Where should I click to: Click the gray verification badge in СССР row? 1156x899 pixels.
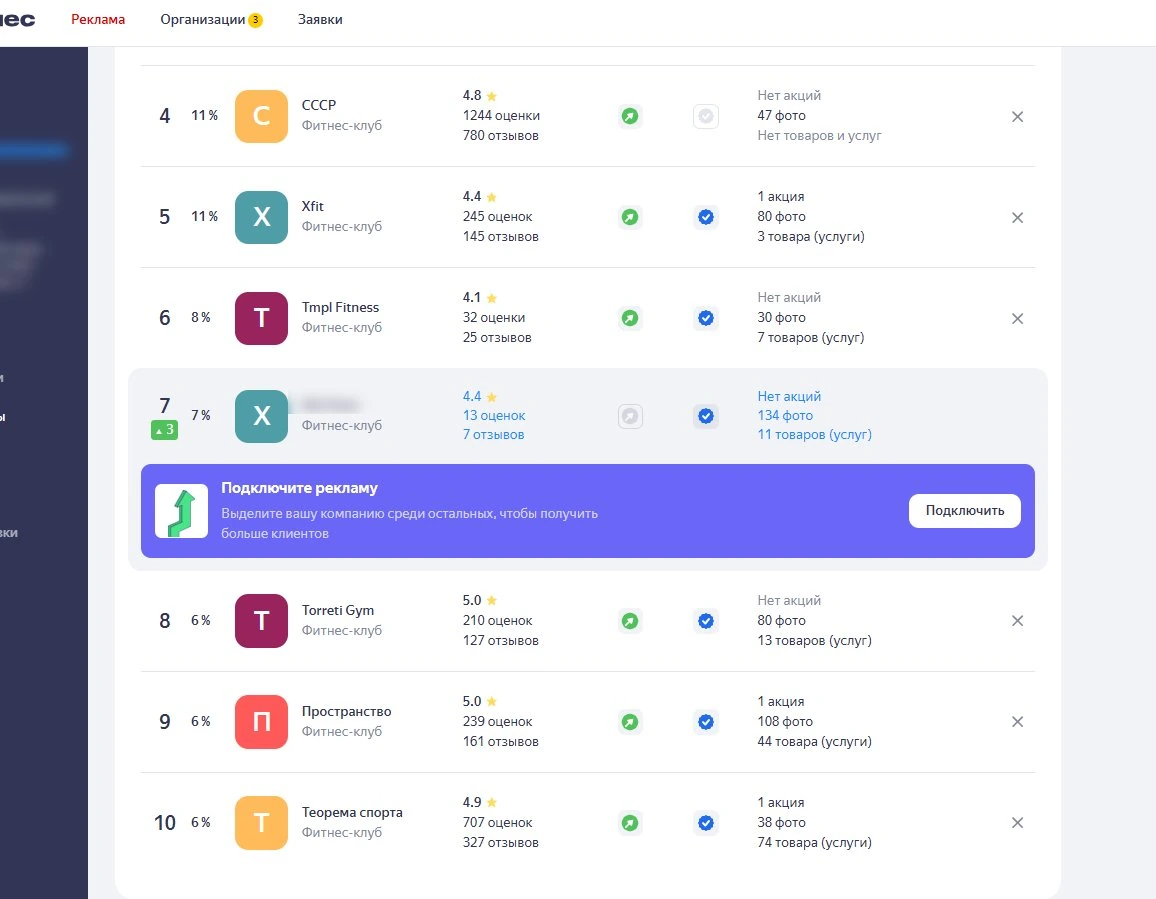pos(706,117)
